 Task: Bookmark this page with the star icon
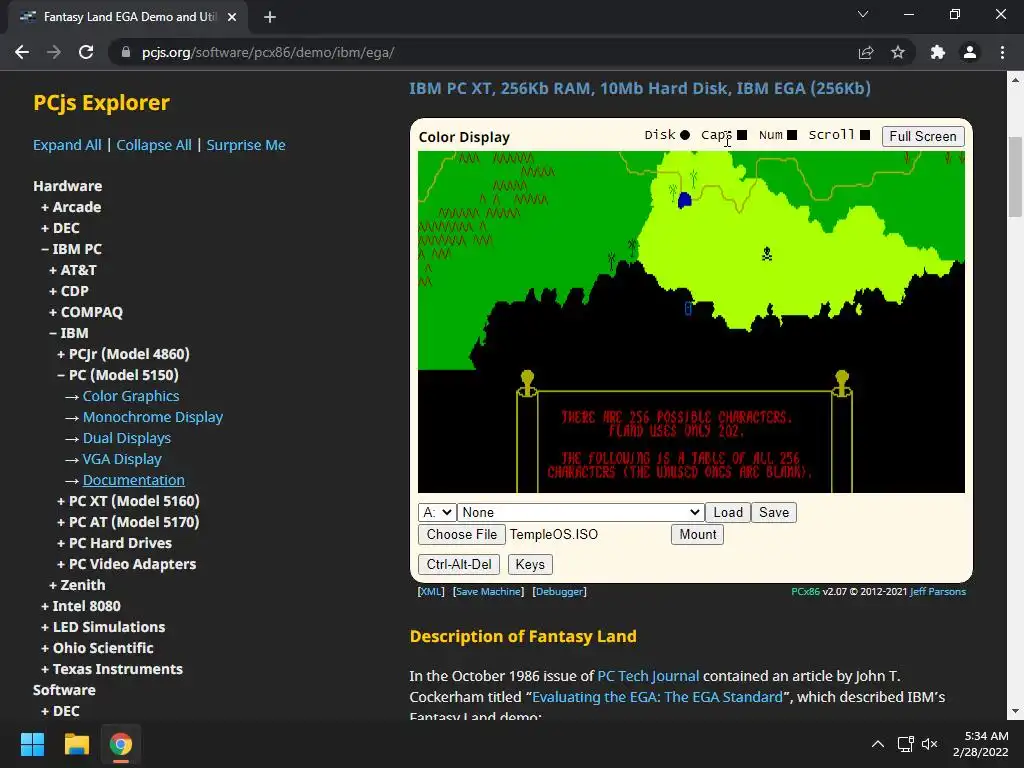coord(898,52)
